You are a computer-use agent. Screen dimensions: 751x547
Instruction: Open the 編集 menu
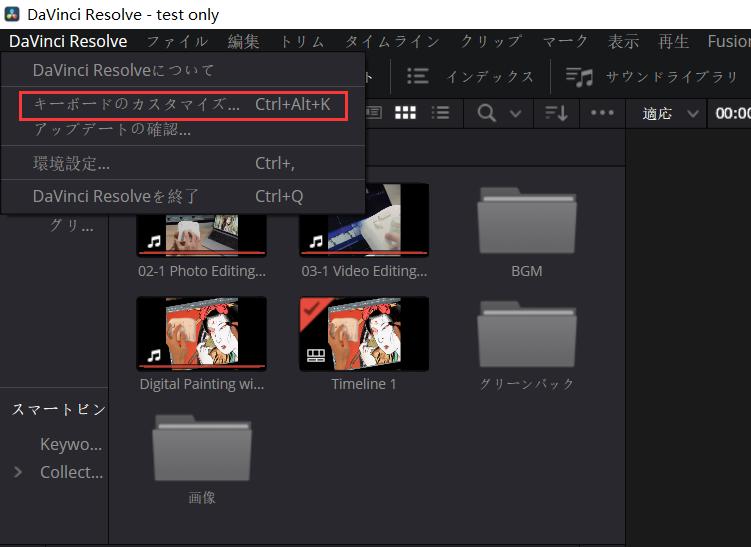pos(244,42)
